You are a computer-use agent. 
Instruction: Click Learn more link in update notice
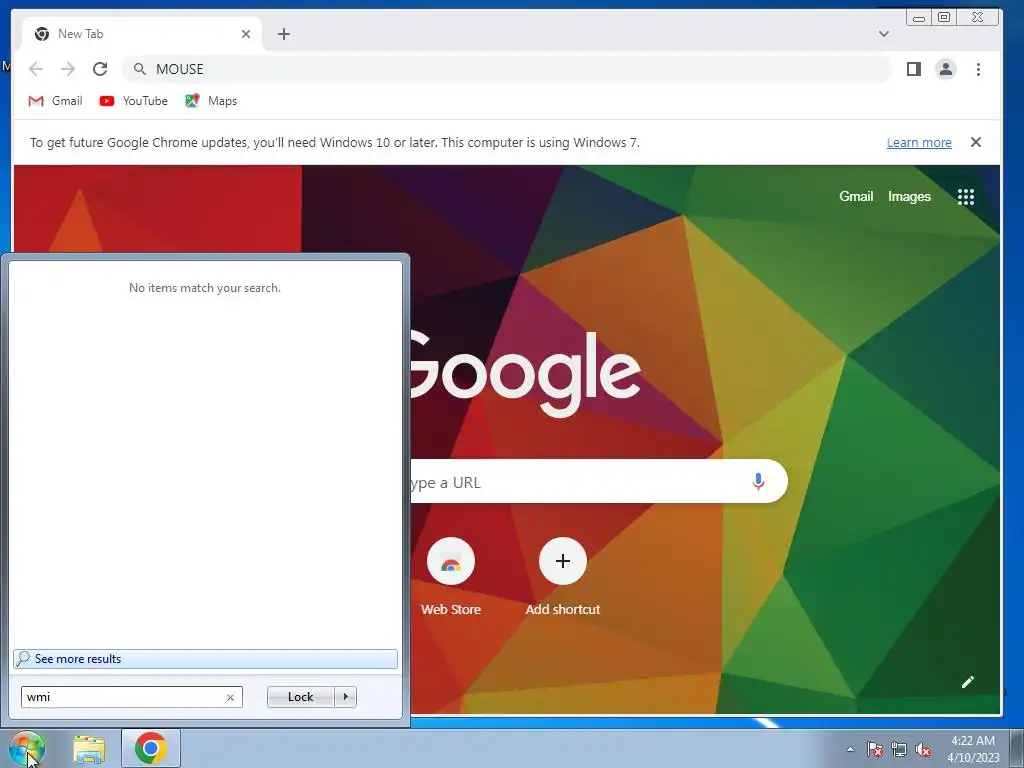919,142
